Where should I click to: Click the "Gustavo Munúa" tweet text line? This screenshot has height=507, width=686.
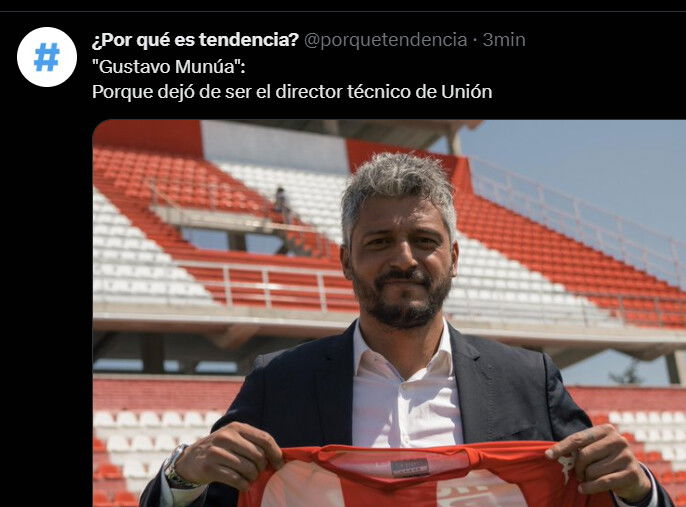(168, 66)
